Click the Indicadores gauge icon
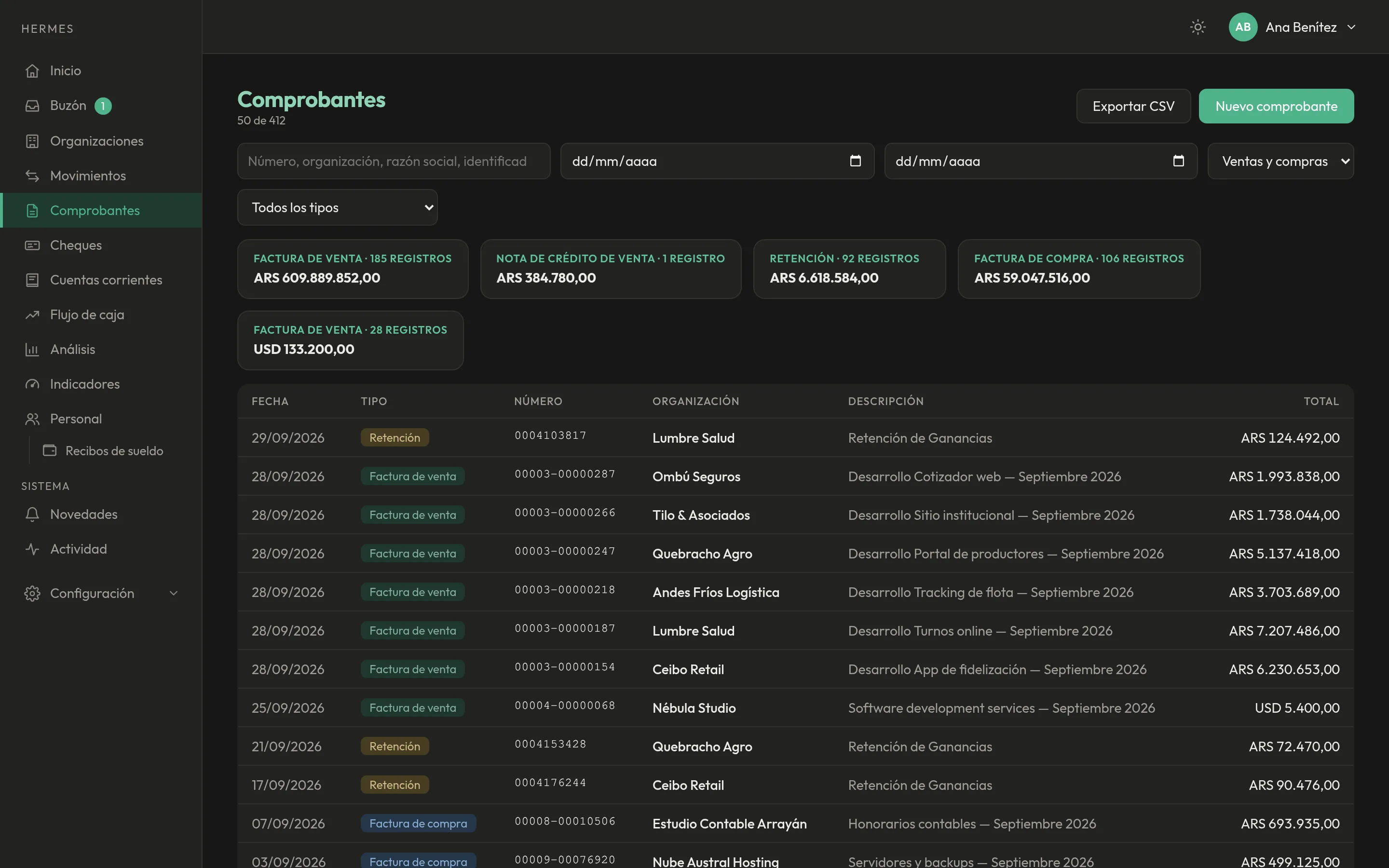Image resolution: width=1389 pixels, height=868 pixels. point(32,384)
